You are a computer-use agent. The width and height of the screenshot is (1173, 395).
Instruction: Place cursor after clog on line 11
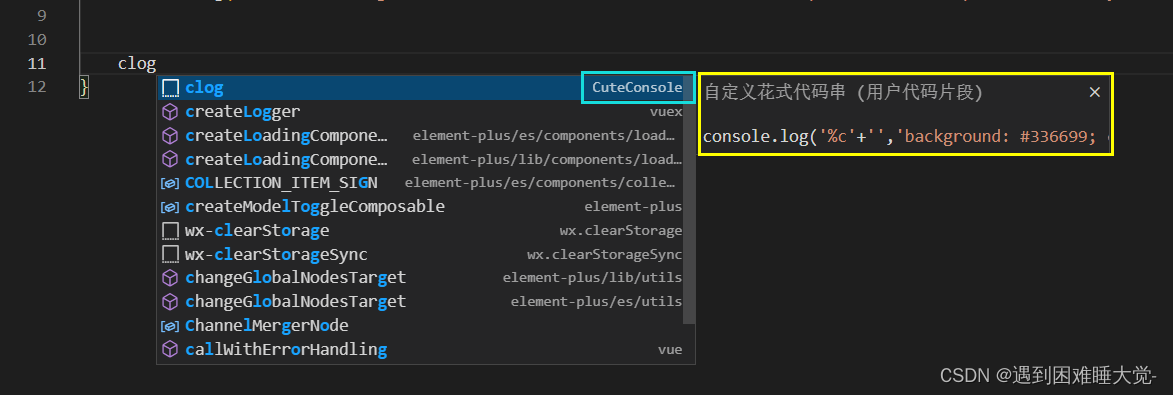coord(156,64)
